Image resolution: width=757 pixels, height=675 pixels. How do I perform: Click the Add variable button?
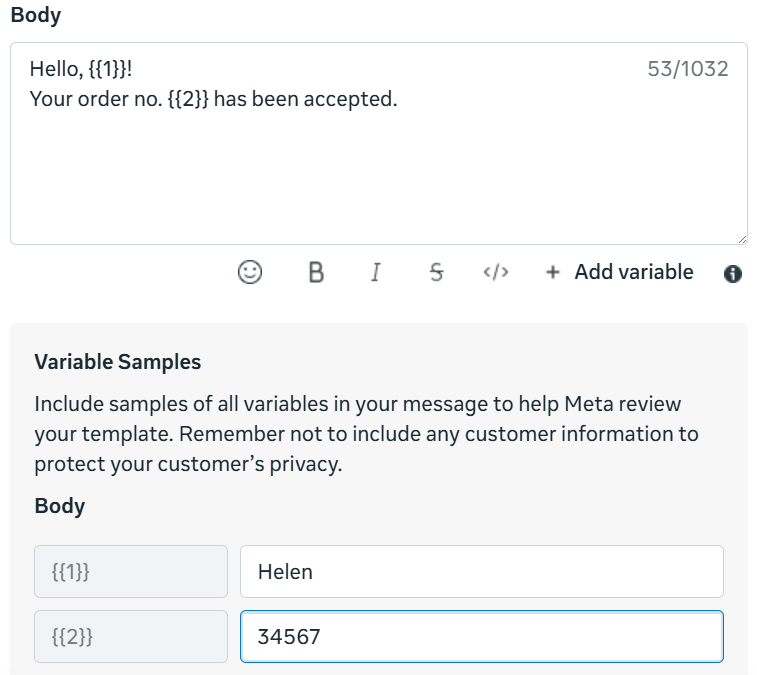pos(632,272)
